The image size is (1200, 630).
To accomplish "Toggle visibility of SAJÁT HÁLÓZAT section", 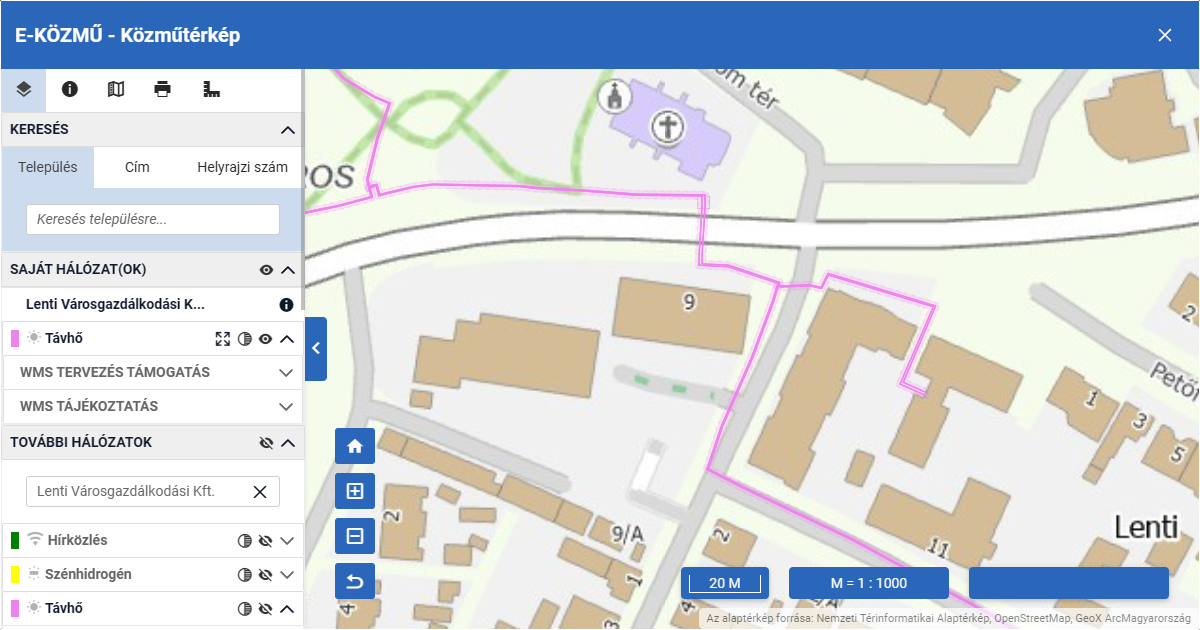I will [x=266, y=270].
